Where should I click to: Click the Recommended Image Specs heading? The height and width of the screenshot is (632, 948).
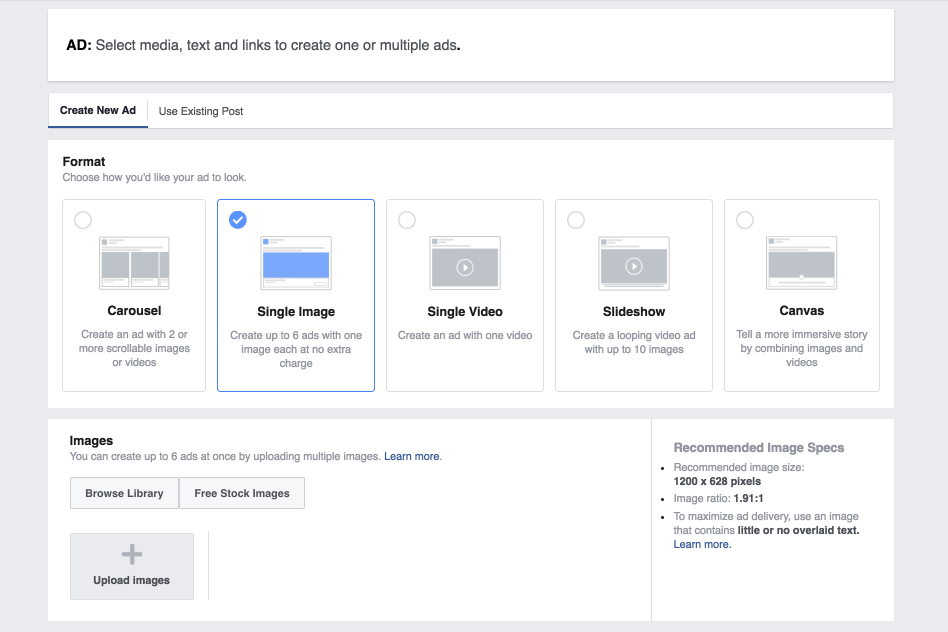click(759, 448)
